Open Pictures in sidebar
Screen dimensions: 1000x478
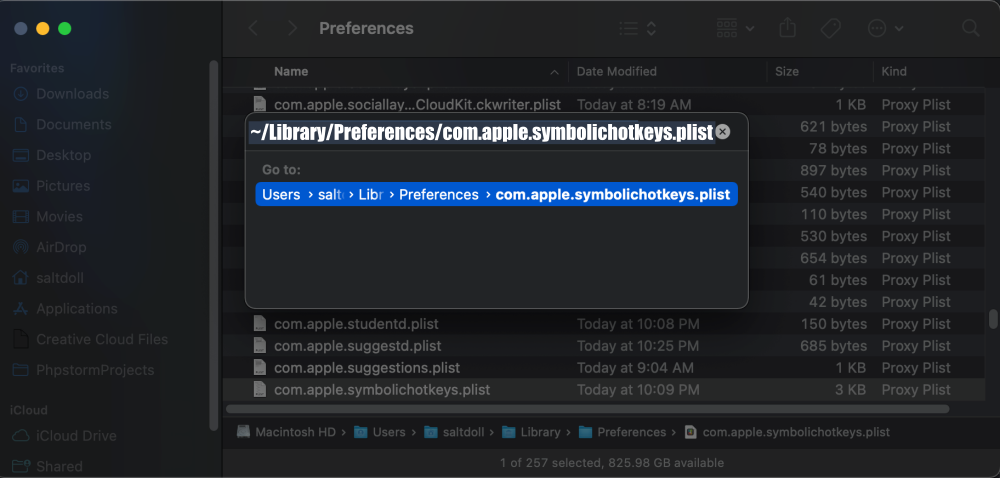click(x=62, y=186)
